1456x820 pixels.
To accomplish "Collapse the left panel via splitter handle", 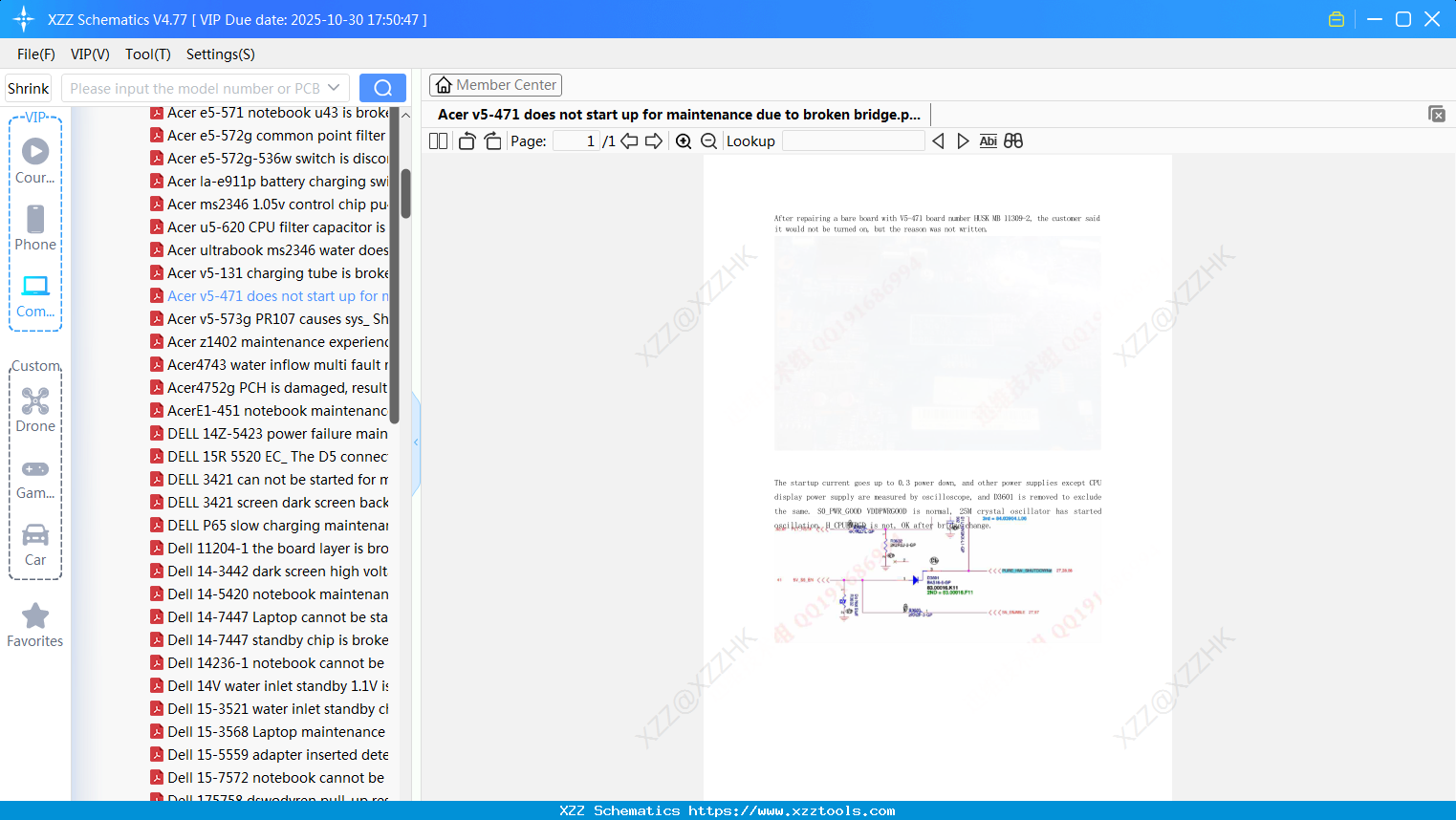I will click(x=416, y=442).
